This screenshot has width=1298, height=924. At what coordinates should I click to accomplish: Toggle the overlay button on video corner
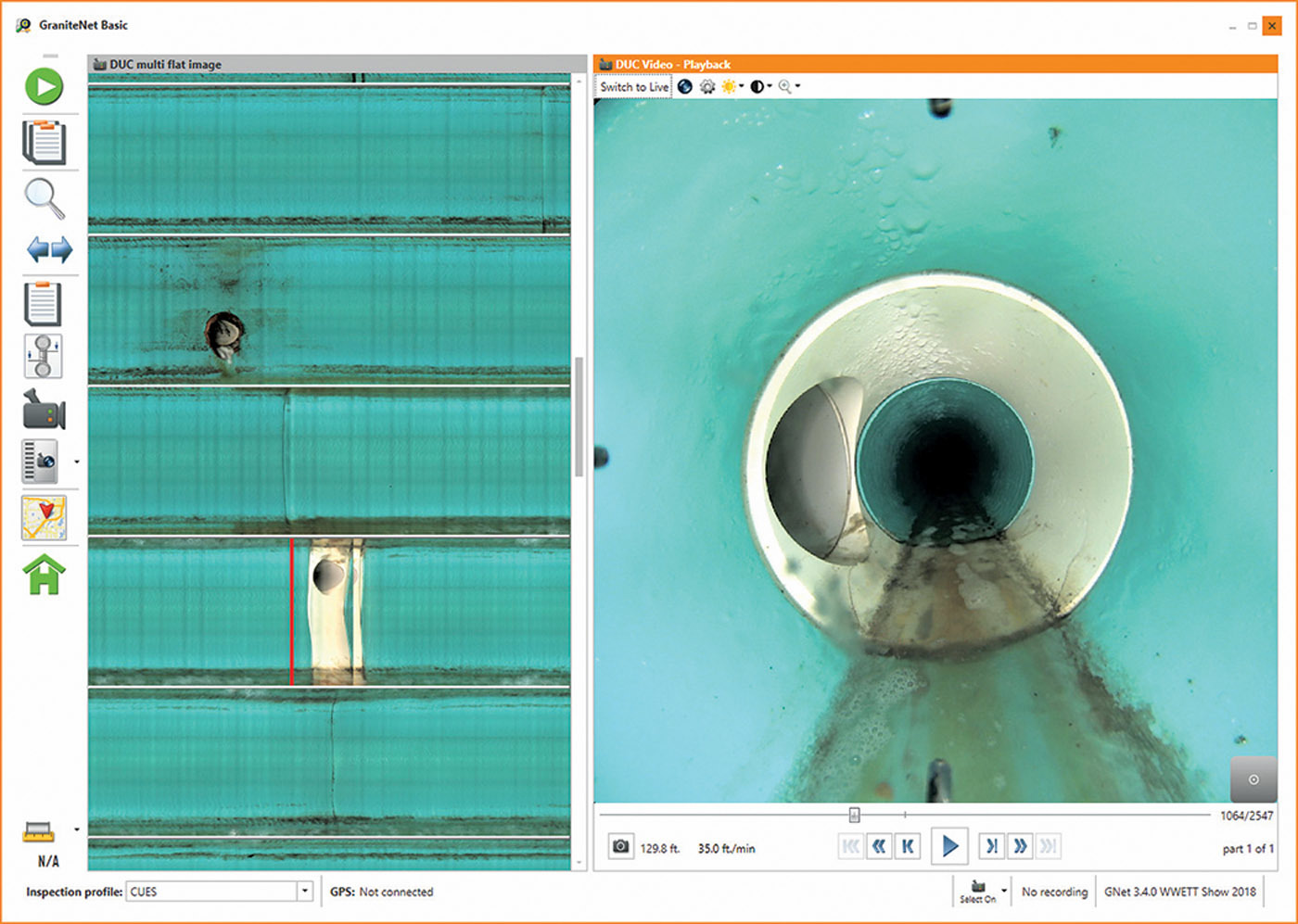pyautogui.click(x=1253, y=779)
